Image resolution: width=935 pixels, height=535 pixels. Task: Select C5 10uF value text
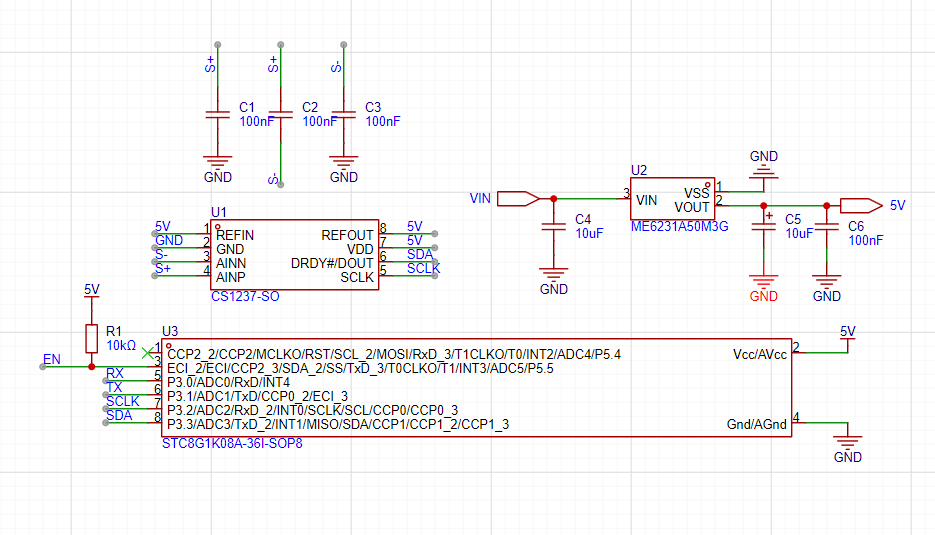(x=799, y=234)
